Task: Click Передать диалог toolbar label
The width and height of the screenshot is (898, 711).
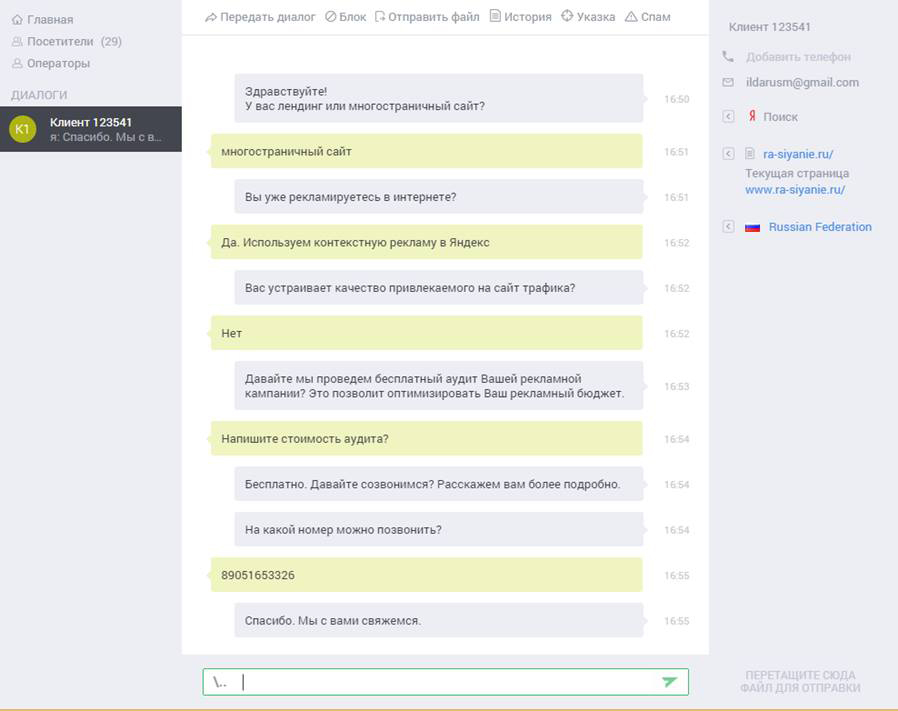Action: pyautogui.click(x=267, y=17)
